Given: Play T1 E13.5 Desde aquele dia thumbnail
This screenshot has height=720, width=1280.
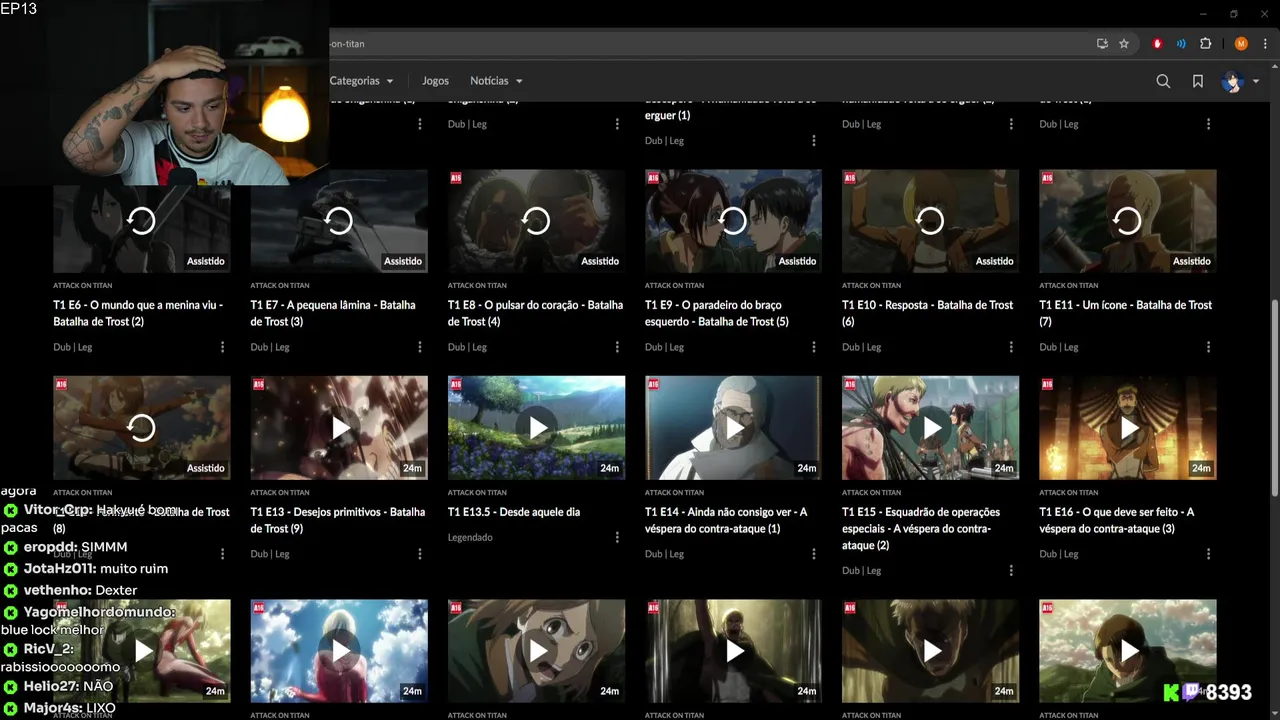Looking at the screenshot, I should [x=536, y=428].
